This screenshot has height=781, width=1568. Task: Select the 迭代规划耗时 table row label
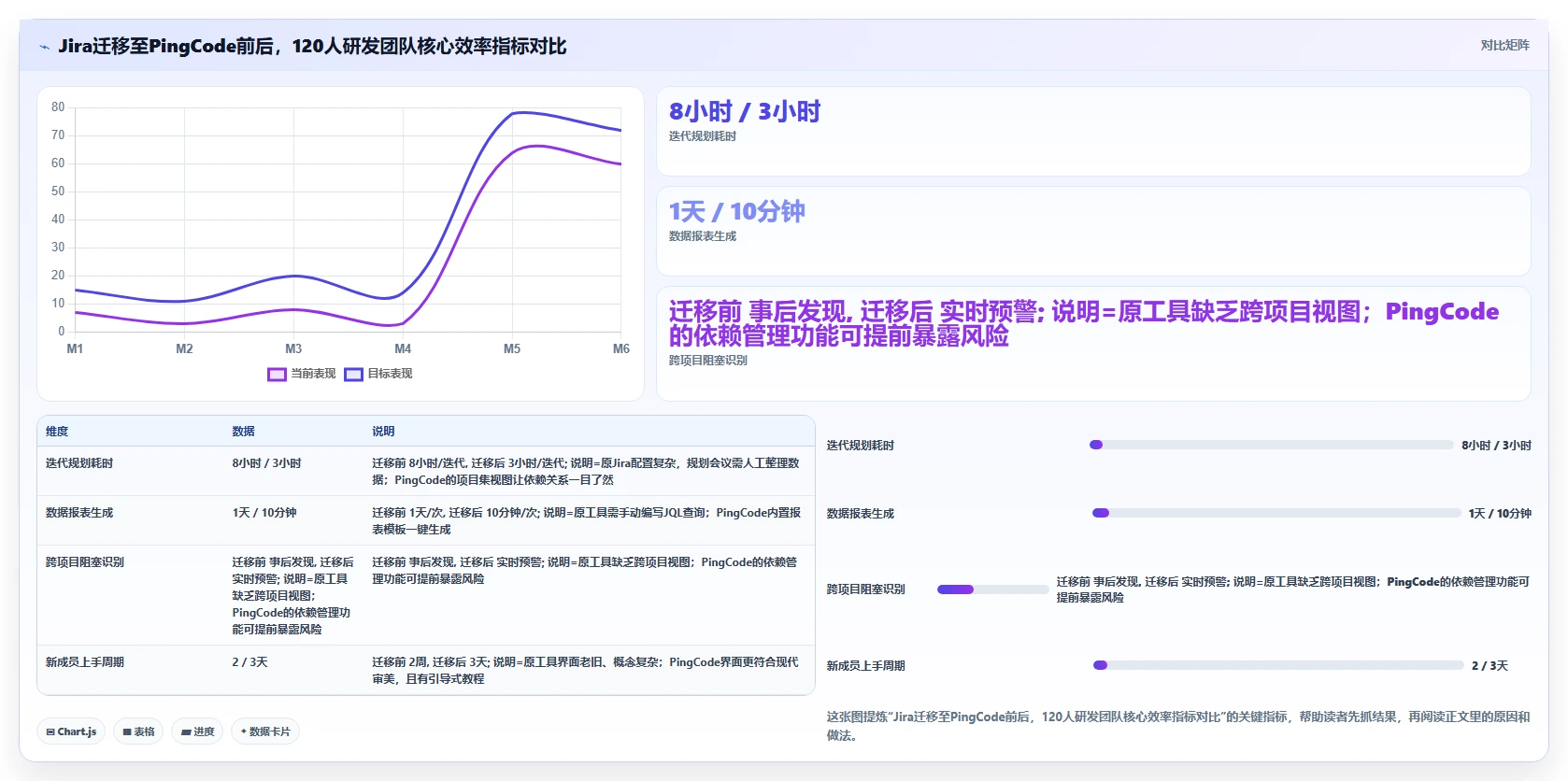[x=79, y=463]
